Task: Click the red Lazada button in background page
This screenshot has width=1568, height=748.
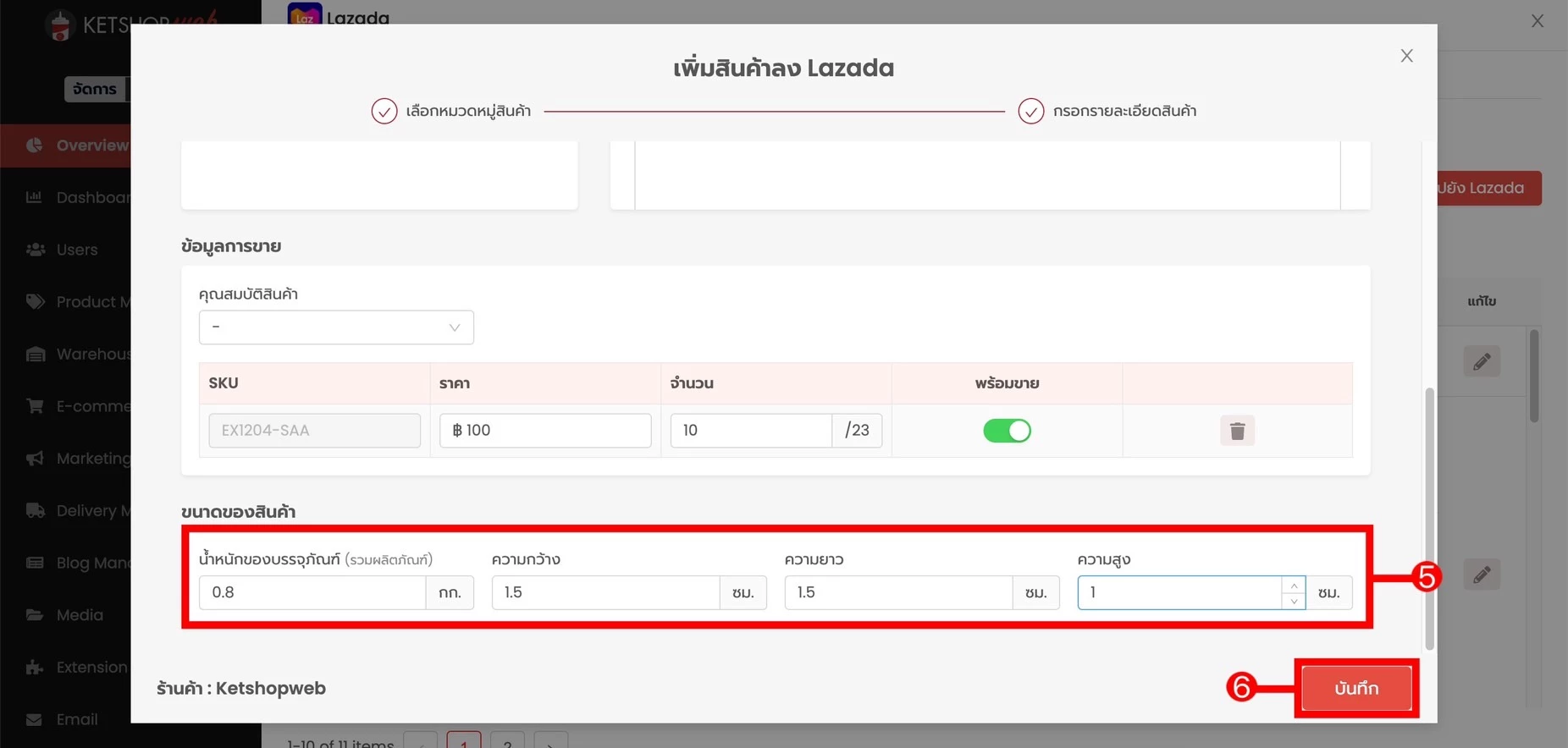Action: 1488,188
